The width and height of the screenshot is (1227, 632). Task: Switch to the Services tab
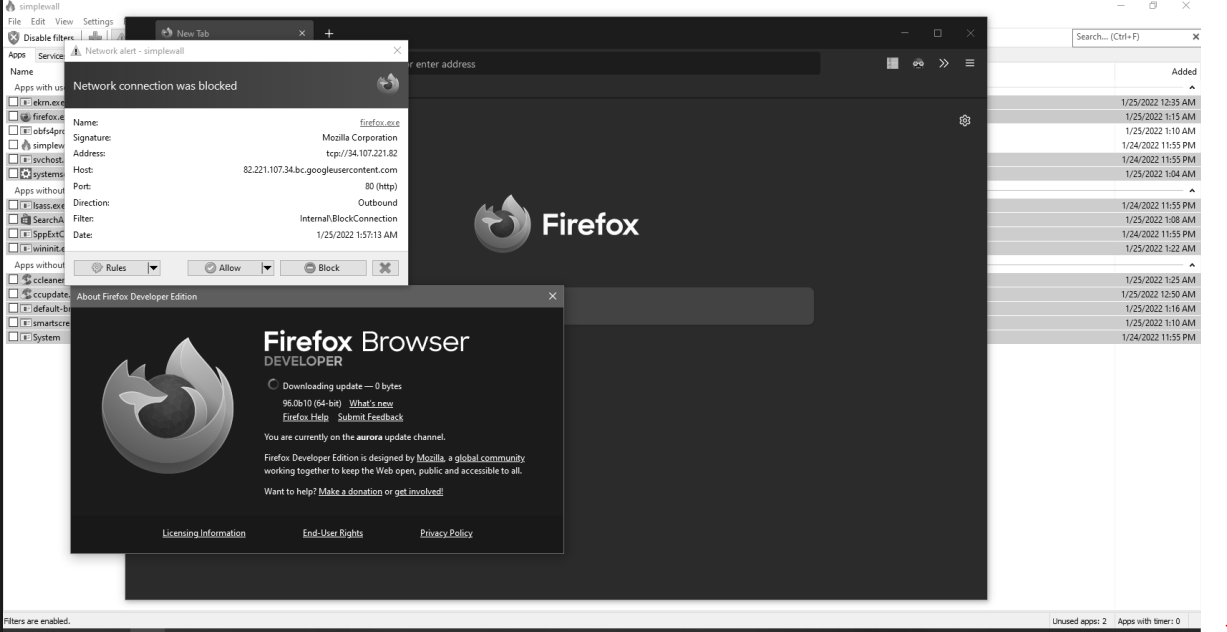[x=50, y=57]
